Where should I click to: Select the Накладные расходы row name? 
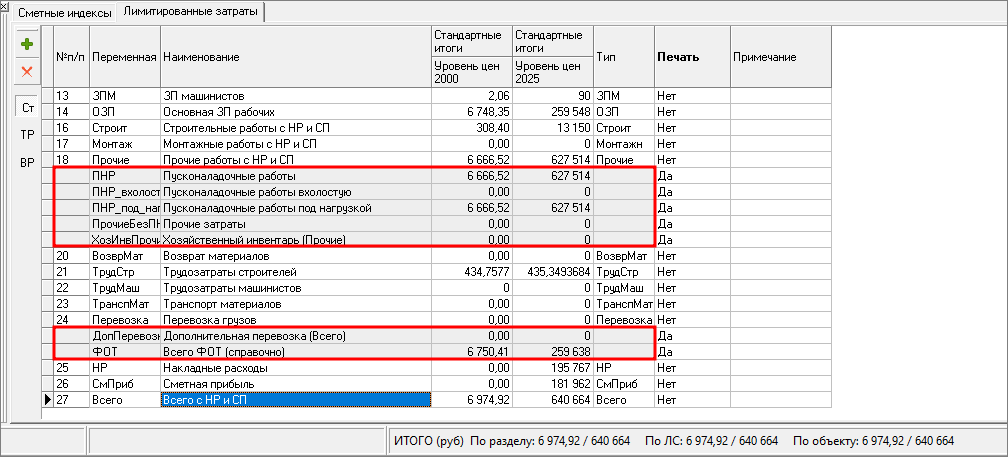tap(295, 368)
